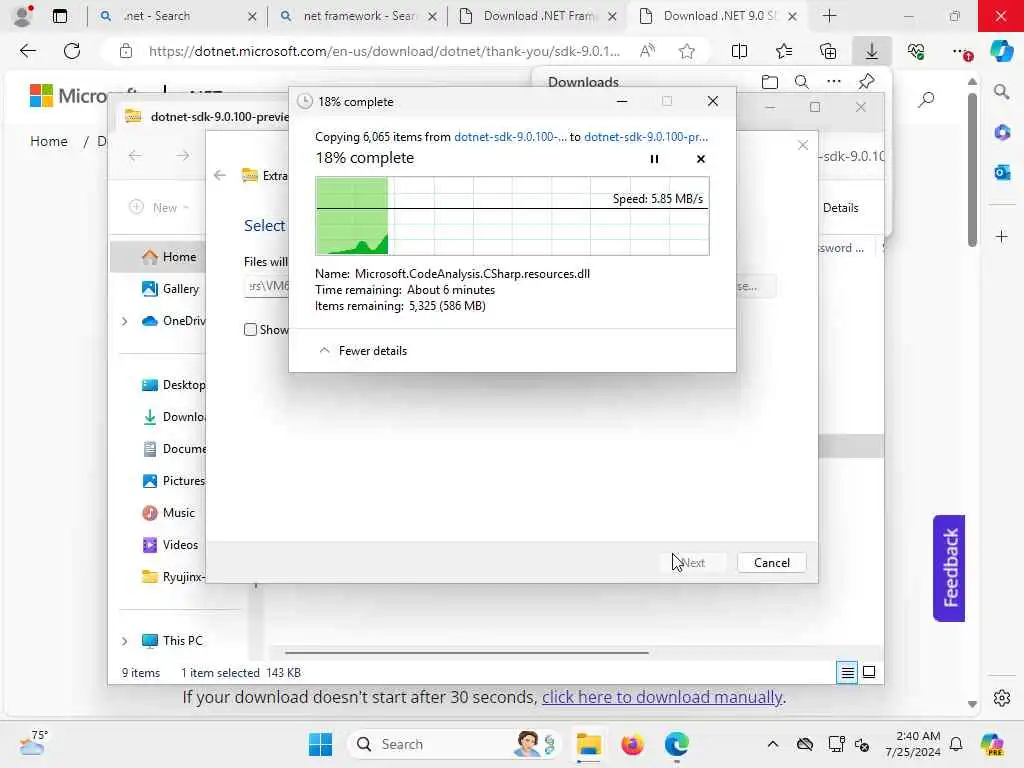Open Edge Settings and more menu
1024x768 pixels.
click(x=961, y=51)
